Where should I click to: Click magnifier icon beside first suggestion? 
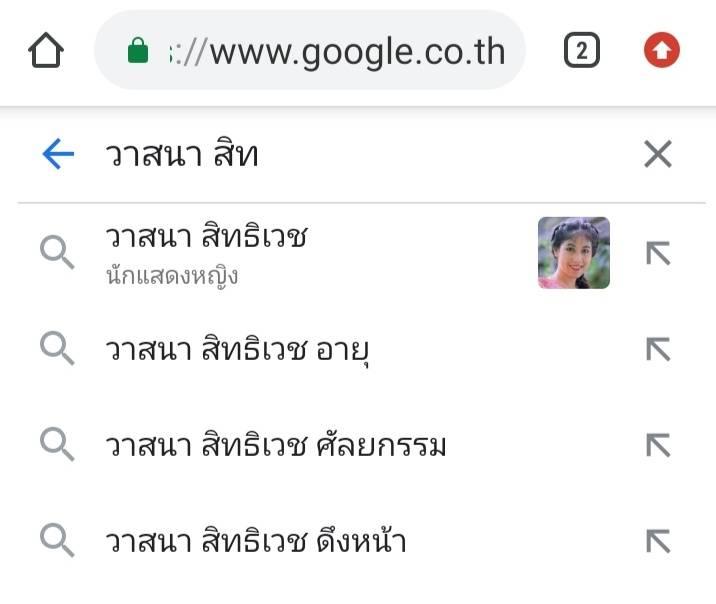click(x=57, y=252)
